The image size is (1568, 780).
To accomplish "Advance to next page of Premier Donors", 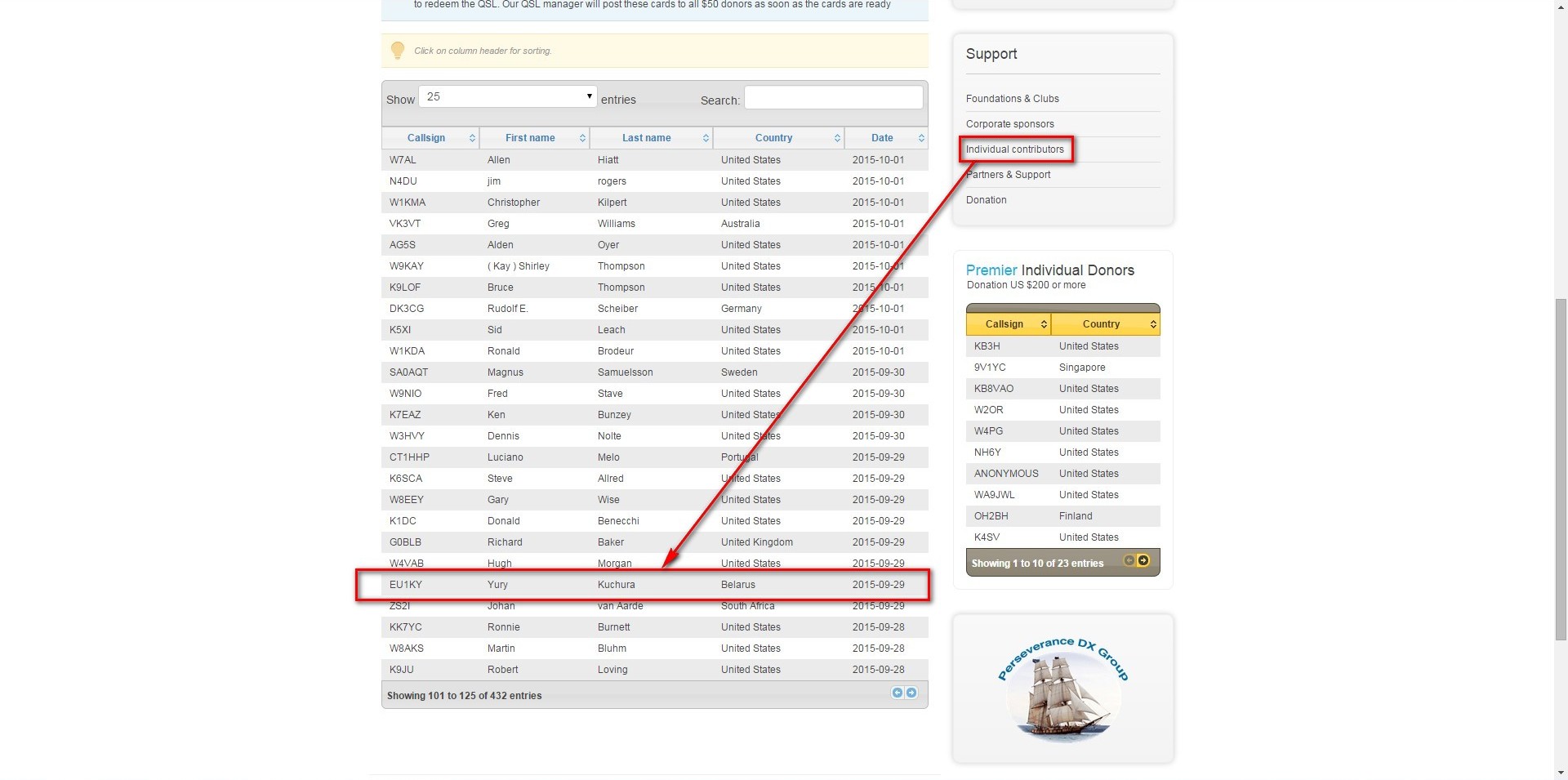I will pyautogui.click(x=1143, y=560).
